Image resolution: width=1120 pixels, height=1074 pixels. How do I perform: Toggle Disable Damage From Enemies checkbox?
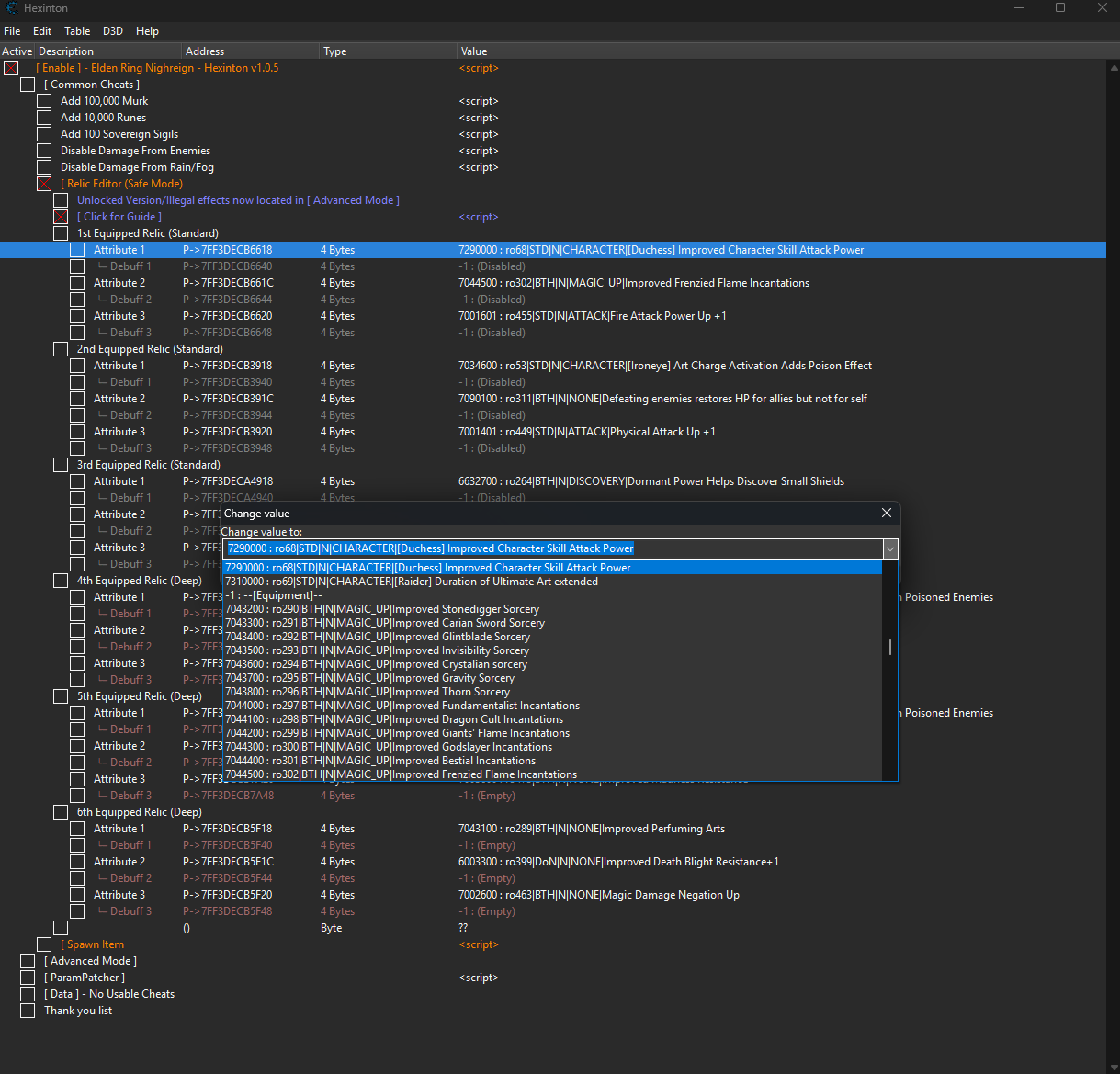pos(44,151)
